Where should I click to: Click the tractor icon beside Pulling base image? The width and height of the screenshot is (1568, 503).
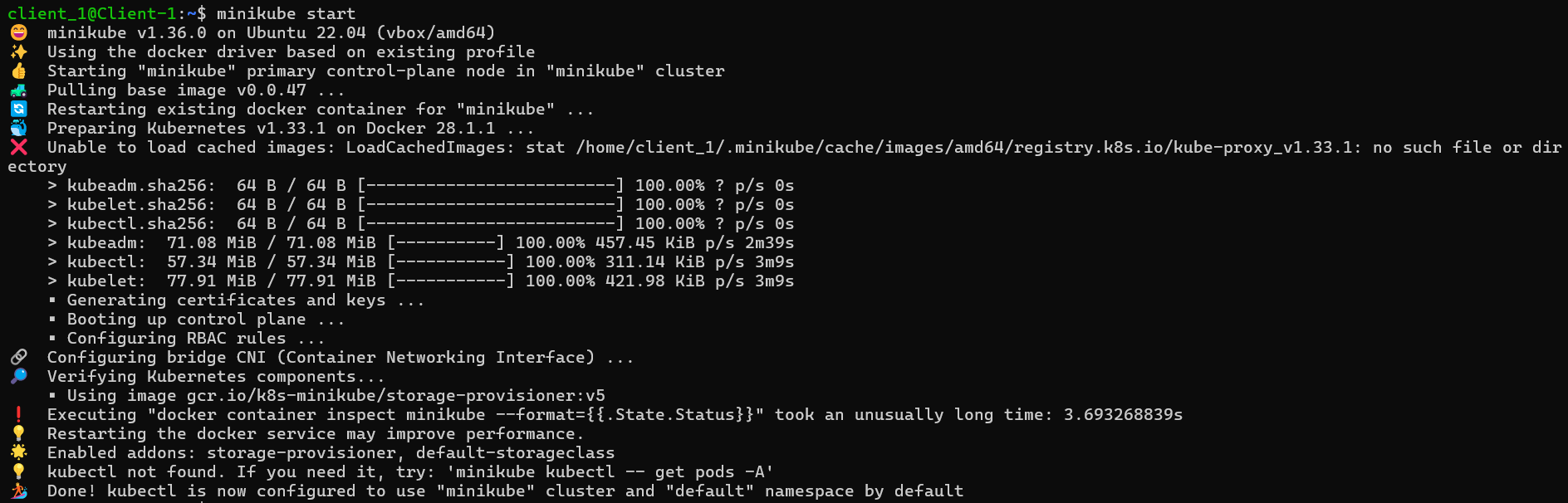(x=18, y=90)
